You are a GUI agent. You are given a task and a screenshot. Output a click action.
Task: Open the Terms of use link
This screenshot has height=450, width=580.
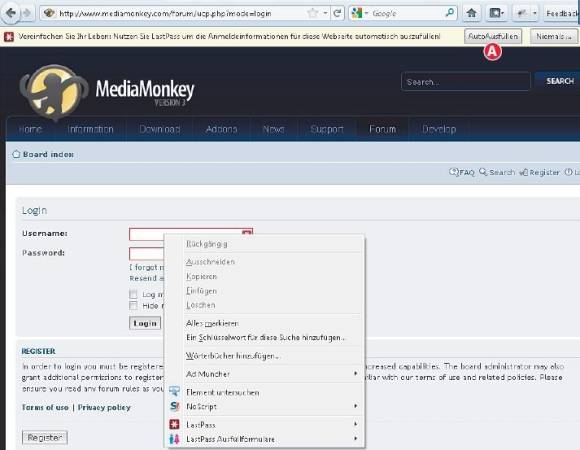point(45,407)
